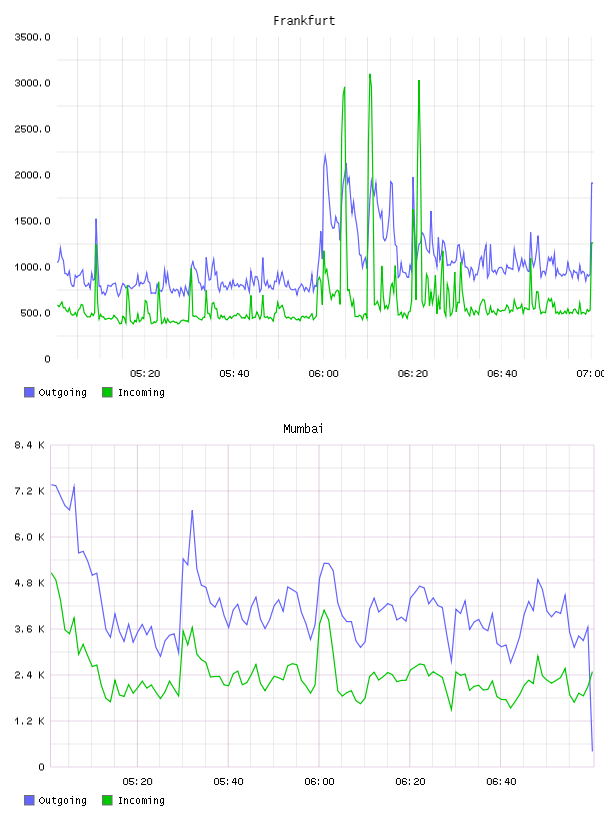Click the Incoming label under Mumbai chart
Viewport: 608px width, 816px height.
click(x=141, y=800)
